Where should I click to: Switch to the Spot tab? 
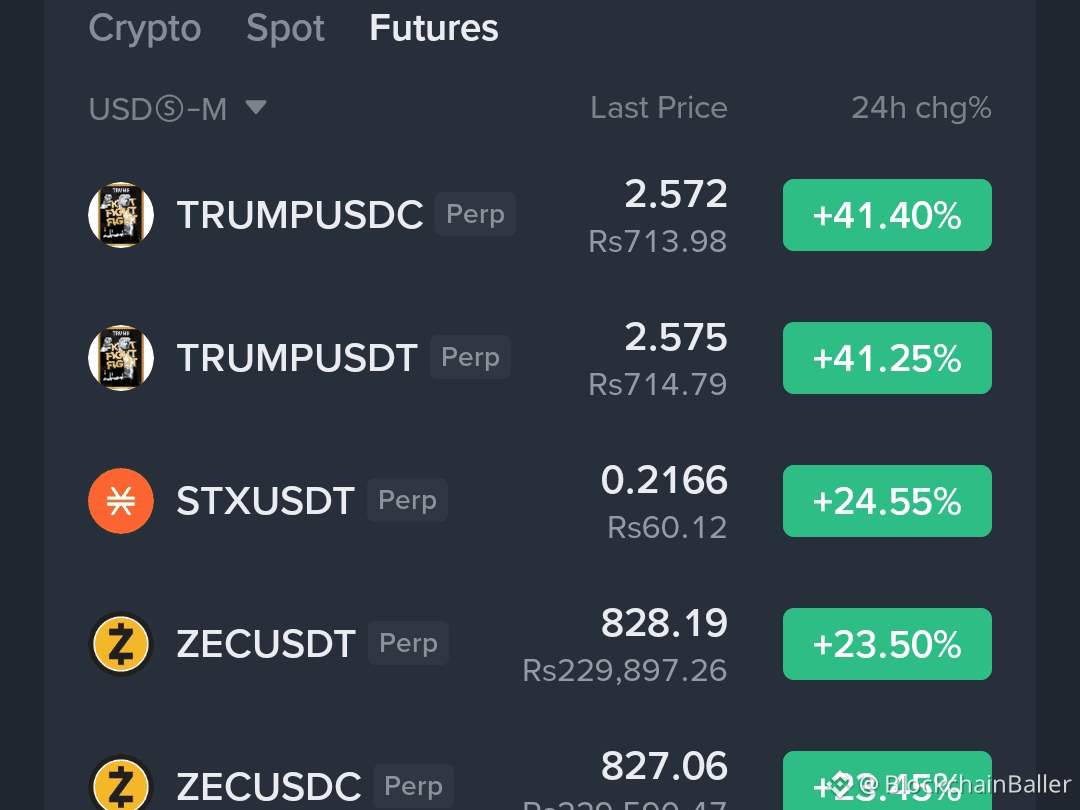(285, 28)
